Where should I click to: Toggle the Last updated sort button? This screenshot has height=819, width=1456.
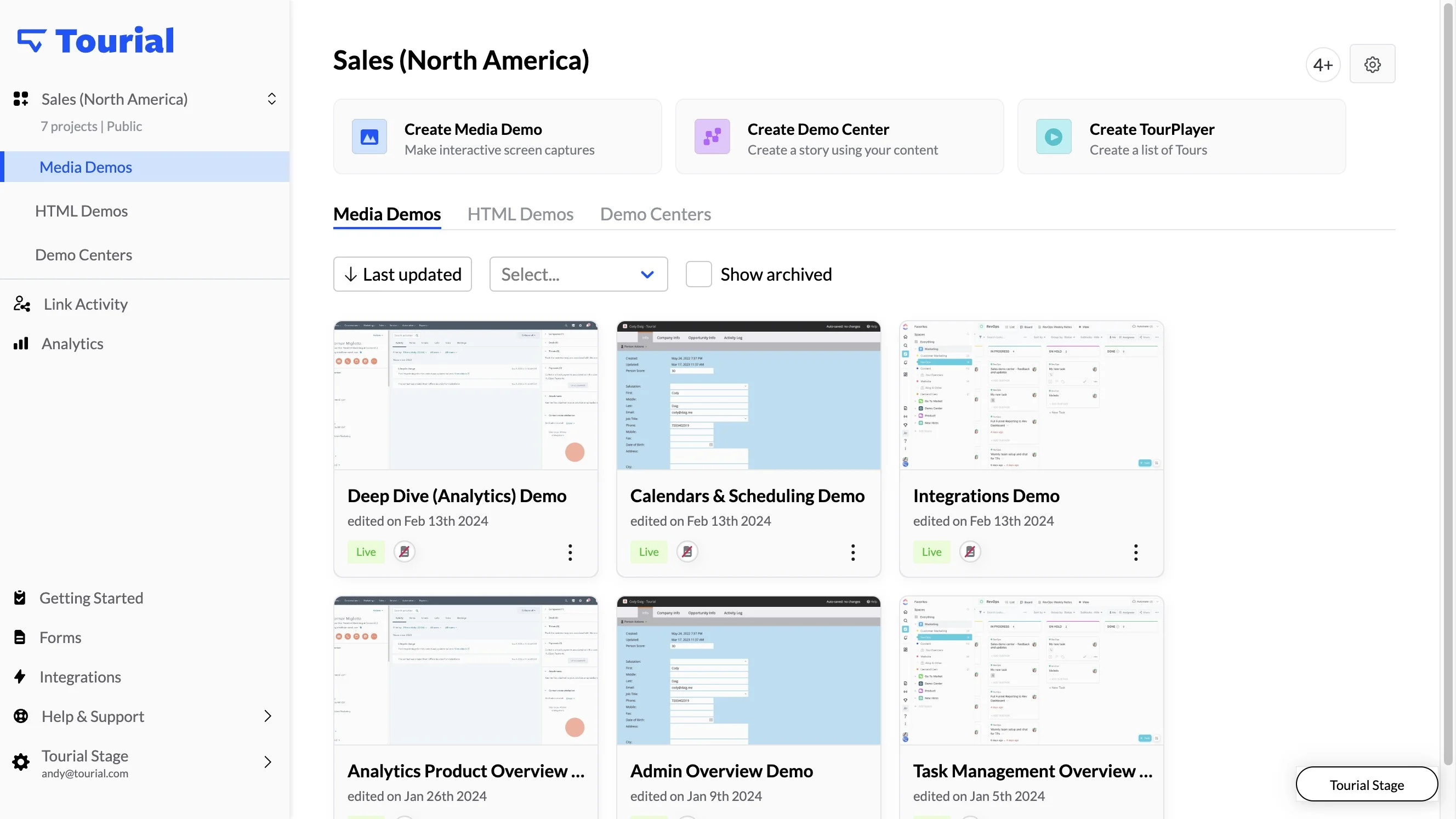[x=402, y=274]
